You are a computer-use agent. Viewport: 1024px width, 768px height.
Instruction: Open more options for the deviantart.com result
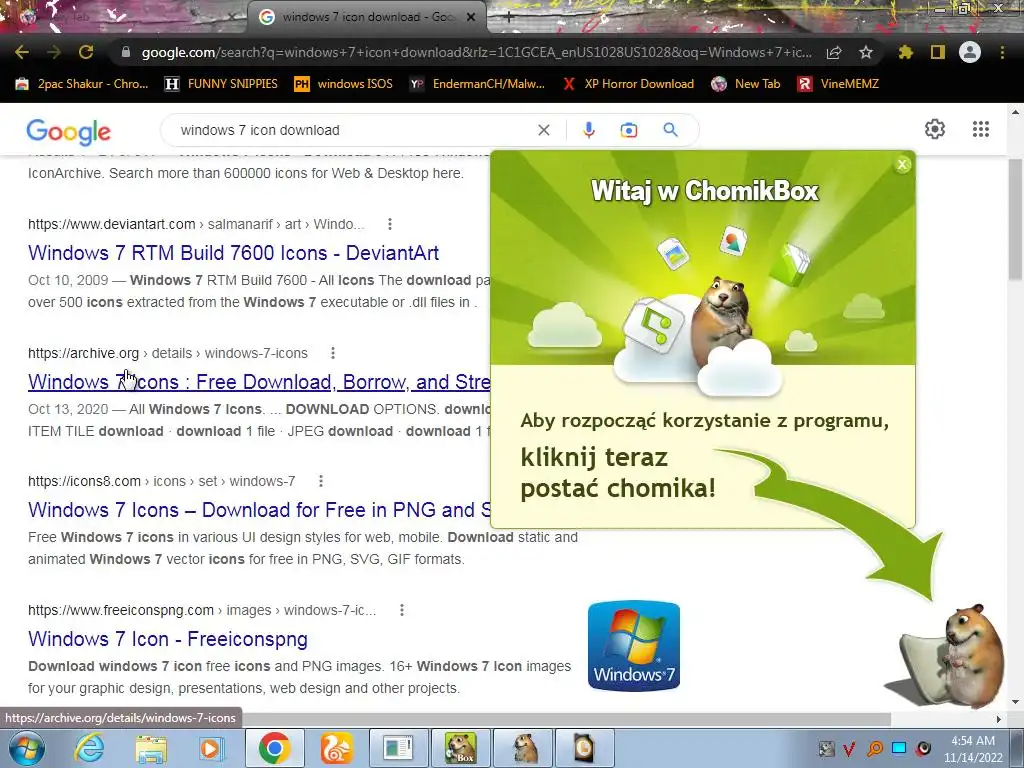pyautogui.click(x=390, y=224)
